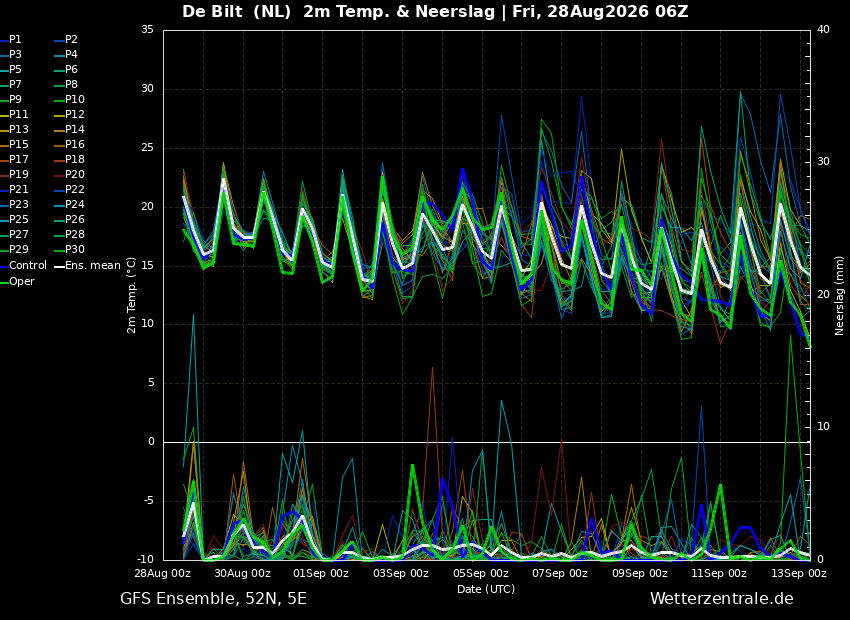The width and height of the screenshot is (850, 620).
Task: Click the Date (UTC) axis title
Action: 486,589
